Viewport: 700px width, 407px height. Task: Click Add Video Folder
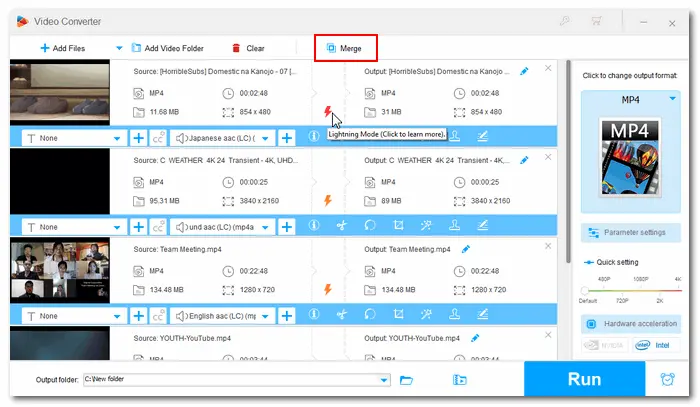click(x=167, y=48)
